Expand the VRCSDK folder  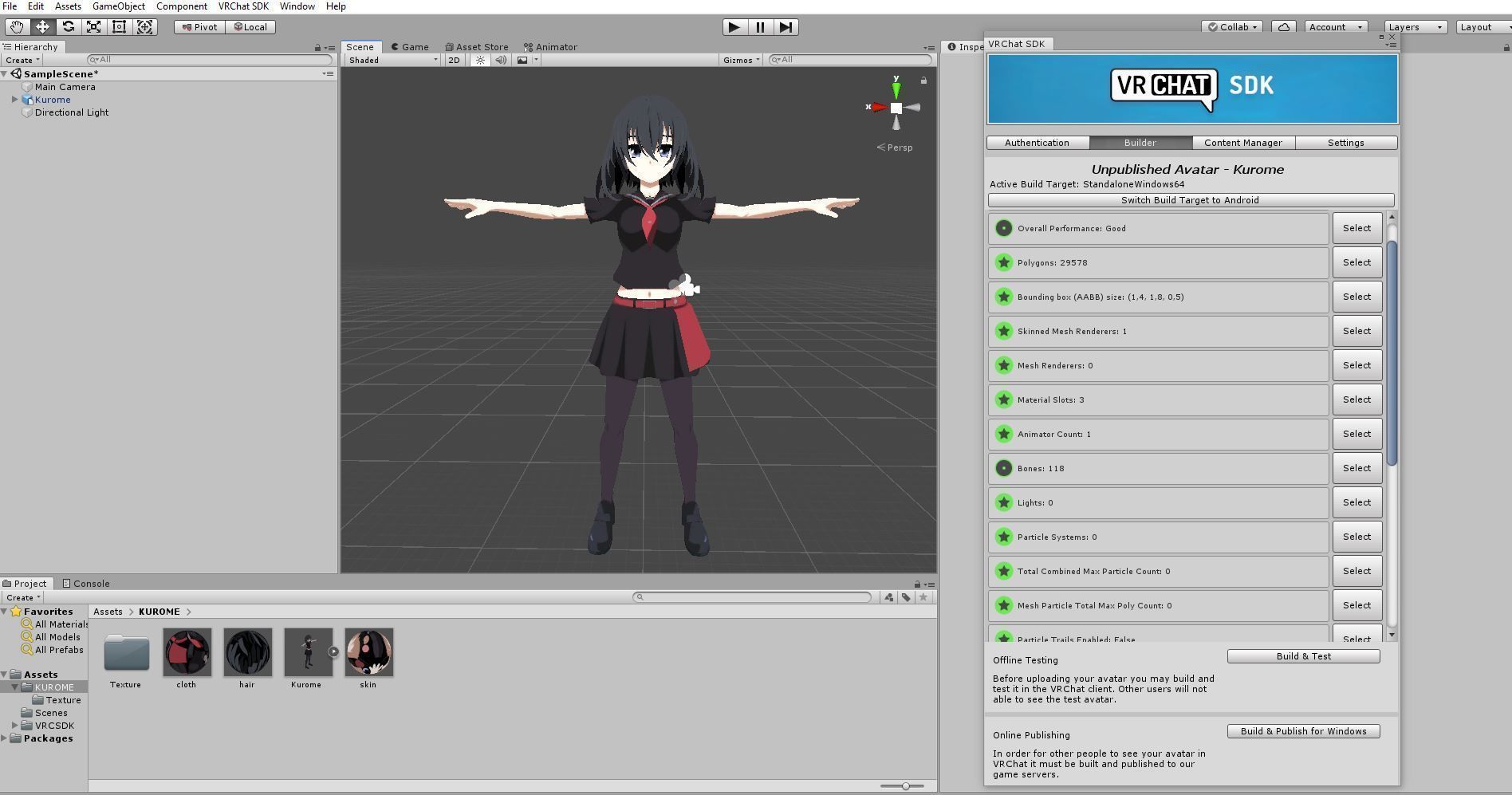click(x=14, y=726)
